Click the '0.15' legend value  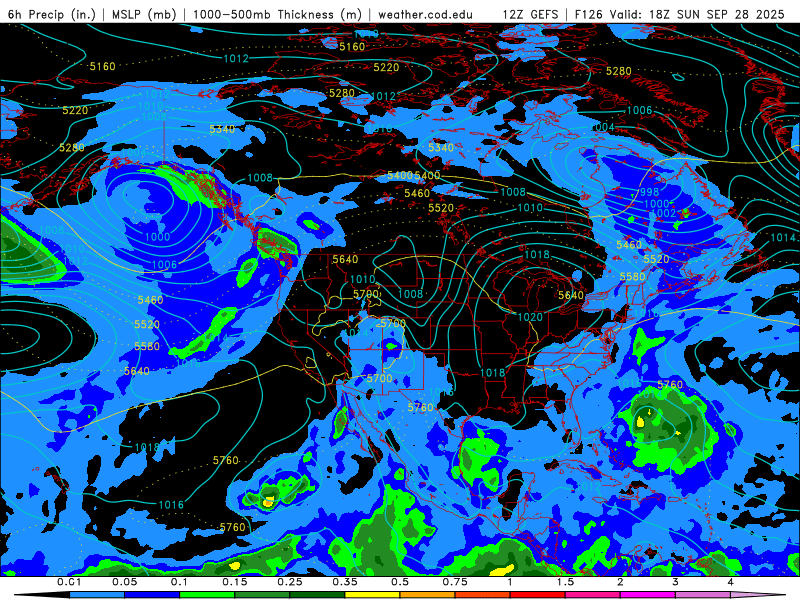coord(235,582)
